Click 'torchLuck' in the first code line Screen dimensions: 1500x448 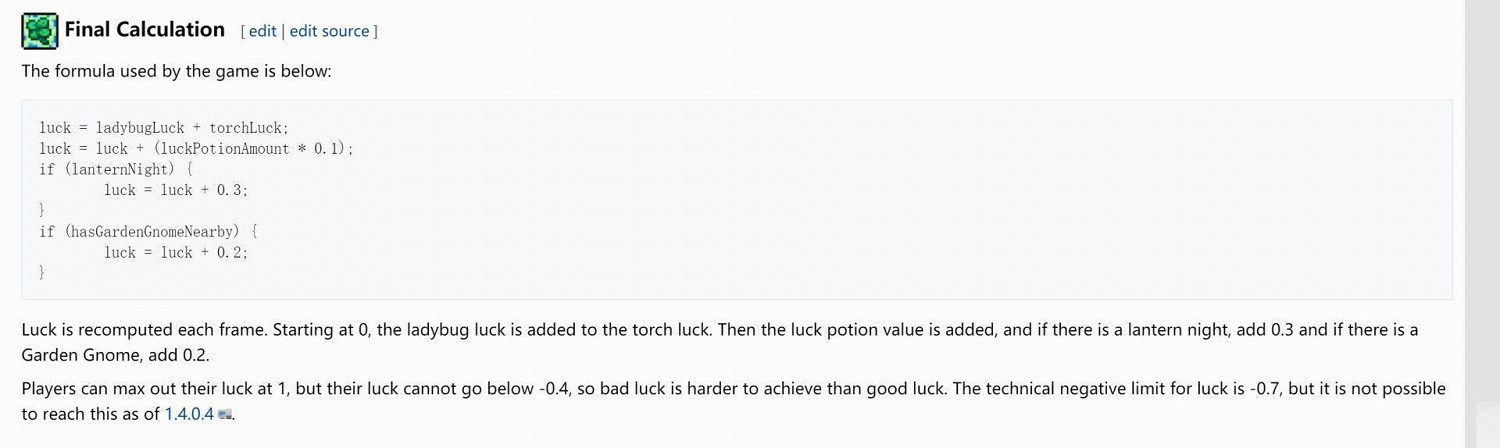point(246,128)
